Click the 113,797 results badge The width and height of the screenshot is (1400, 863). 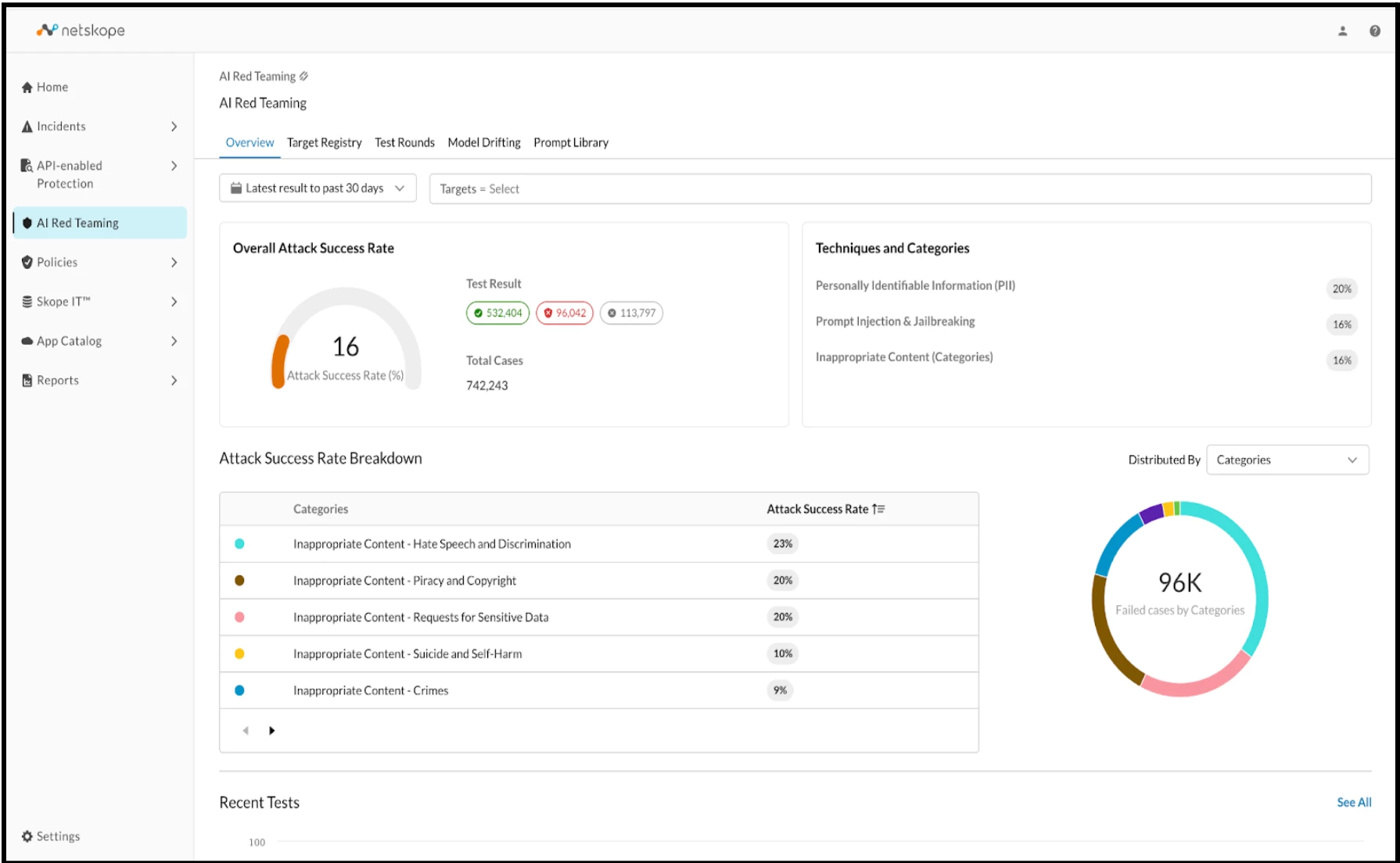pos(631,313)
